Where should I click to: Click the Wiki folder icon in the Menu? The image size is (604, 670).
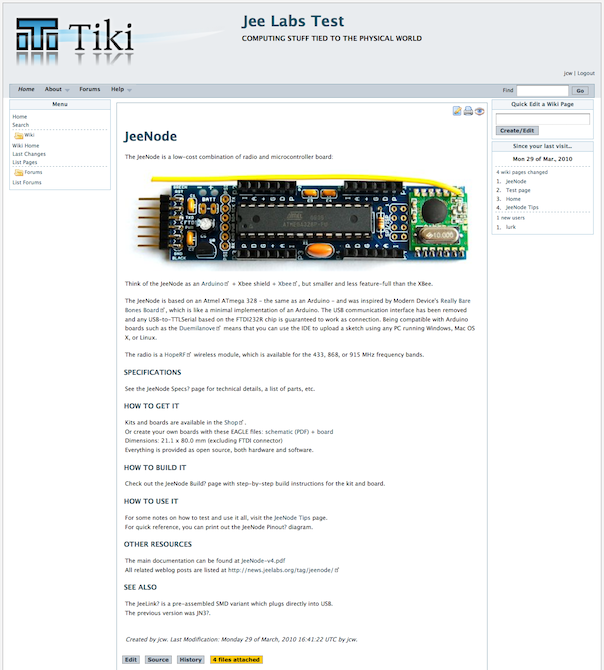coord(18,135)
